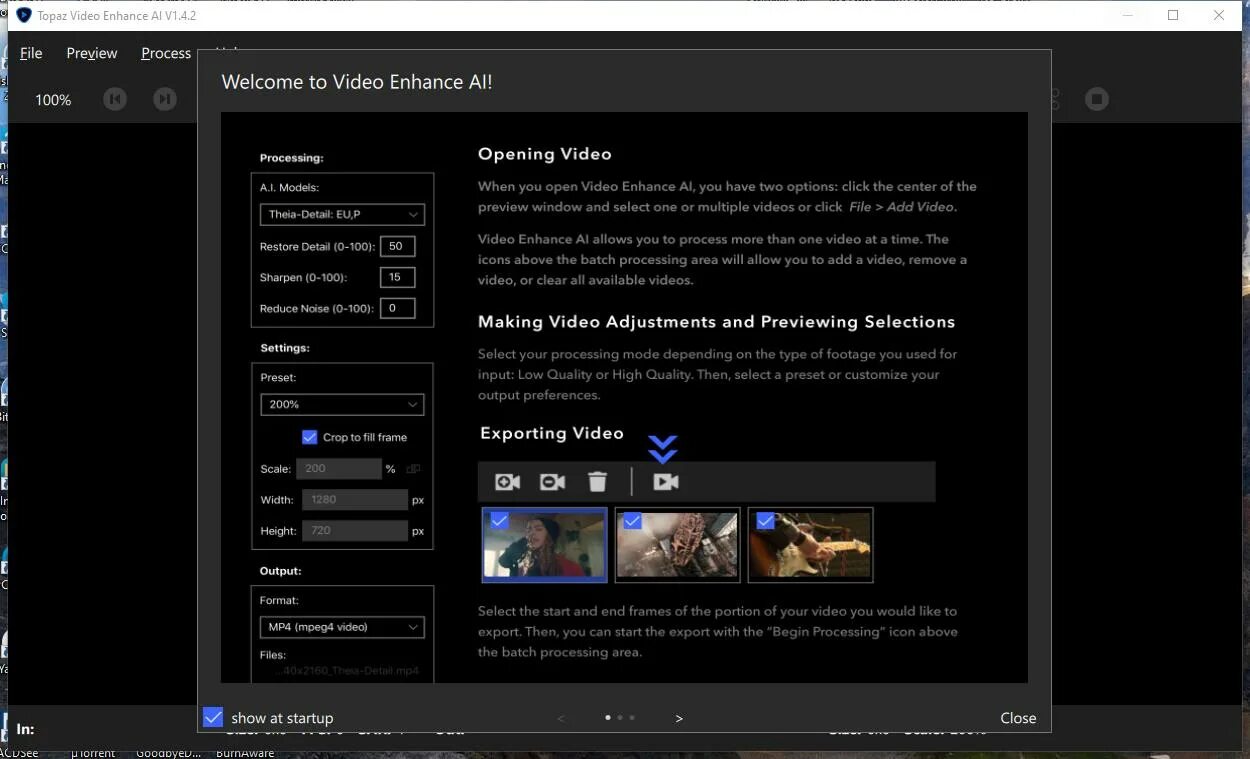This screenshot has height=759, width=1250.
Task: Click the stop processing icon in toolbar
Action: click(x=1097, y=99)
